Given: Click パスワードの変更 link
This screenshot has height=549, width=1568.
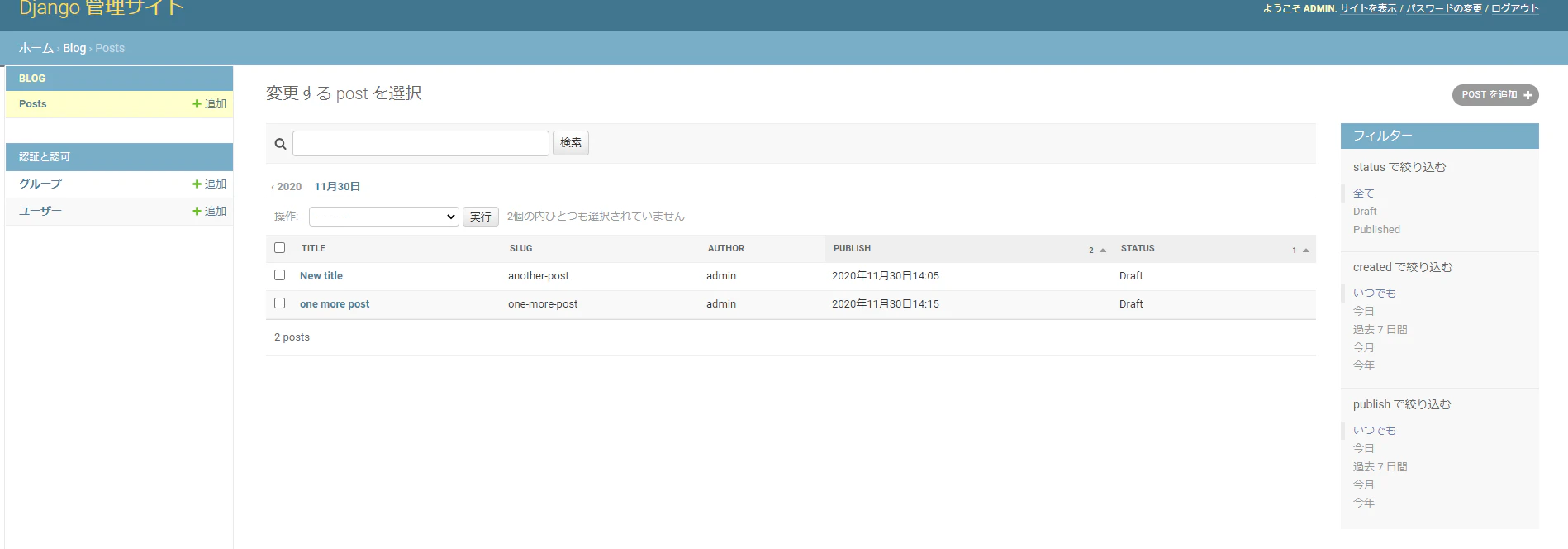Looking at the screenshot, I should click(1444, 8).
